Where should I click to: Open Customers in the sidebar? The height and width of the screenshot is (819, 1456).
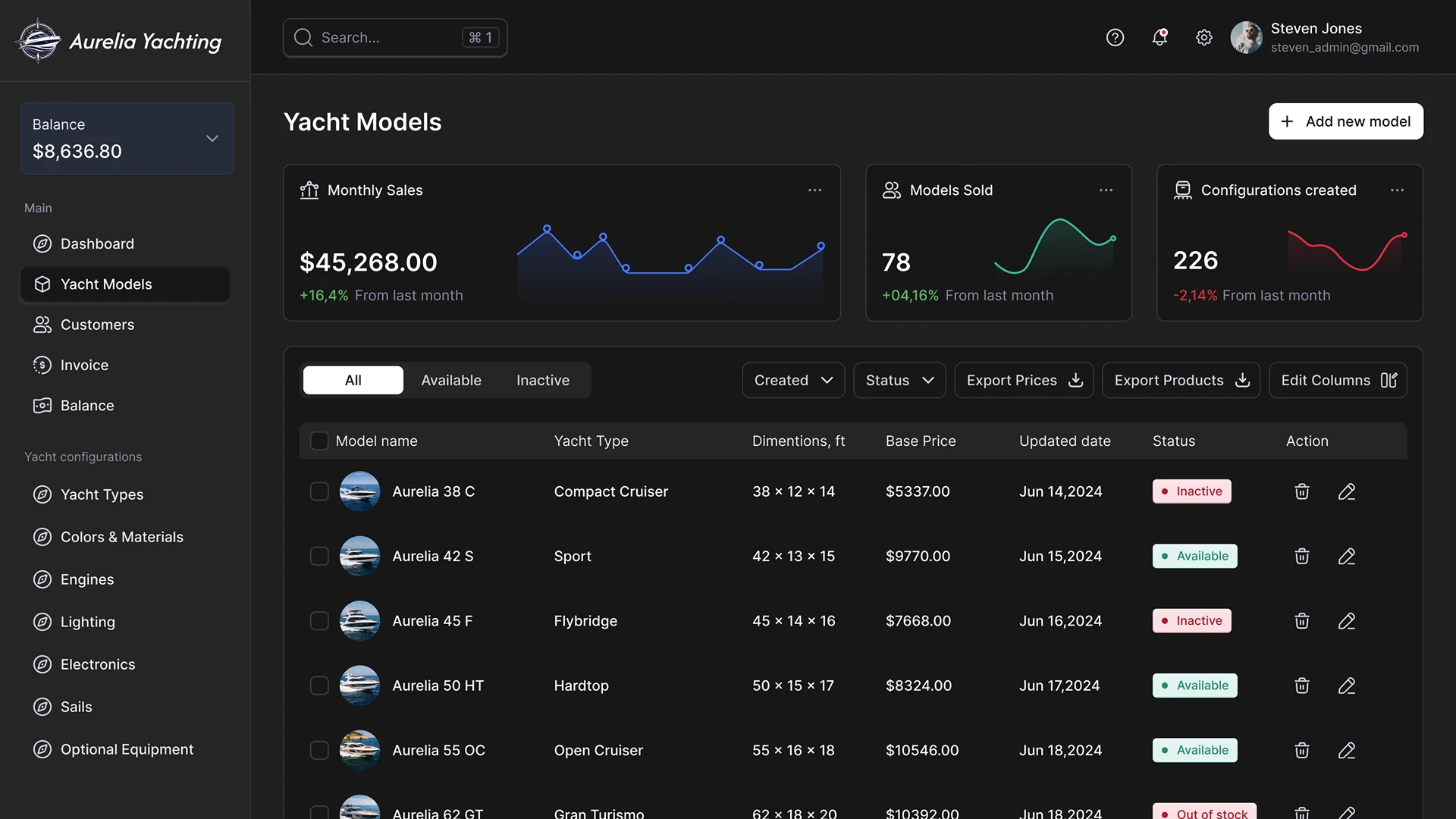pyautogui.click(x=97, y=325)
